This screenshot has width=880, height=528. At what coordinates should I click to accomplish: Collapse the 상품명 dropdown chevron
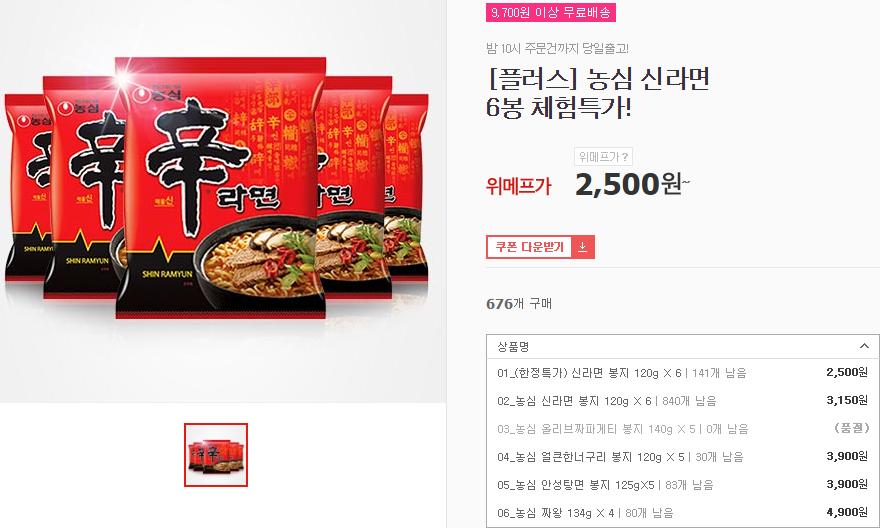[x=864, y=346]
